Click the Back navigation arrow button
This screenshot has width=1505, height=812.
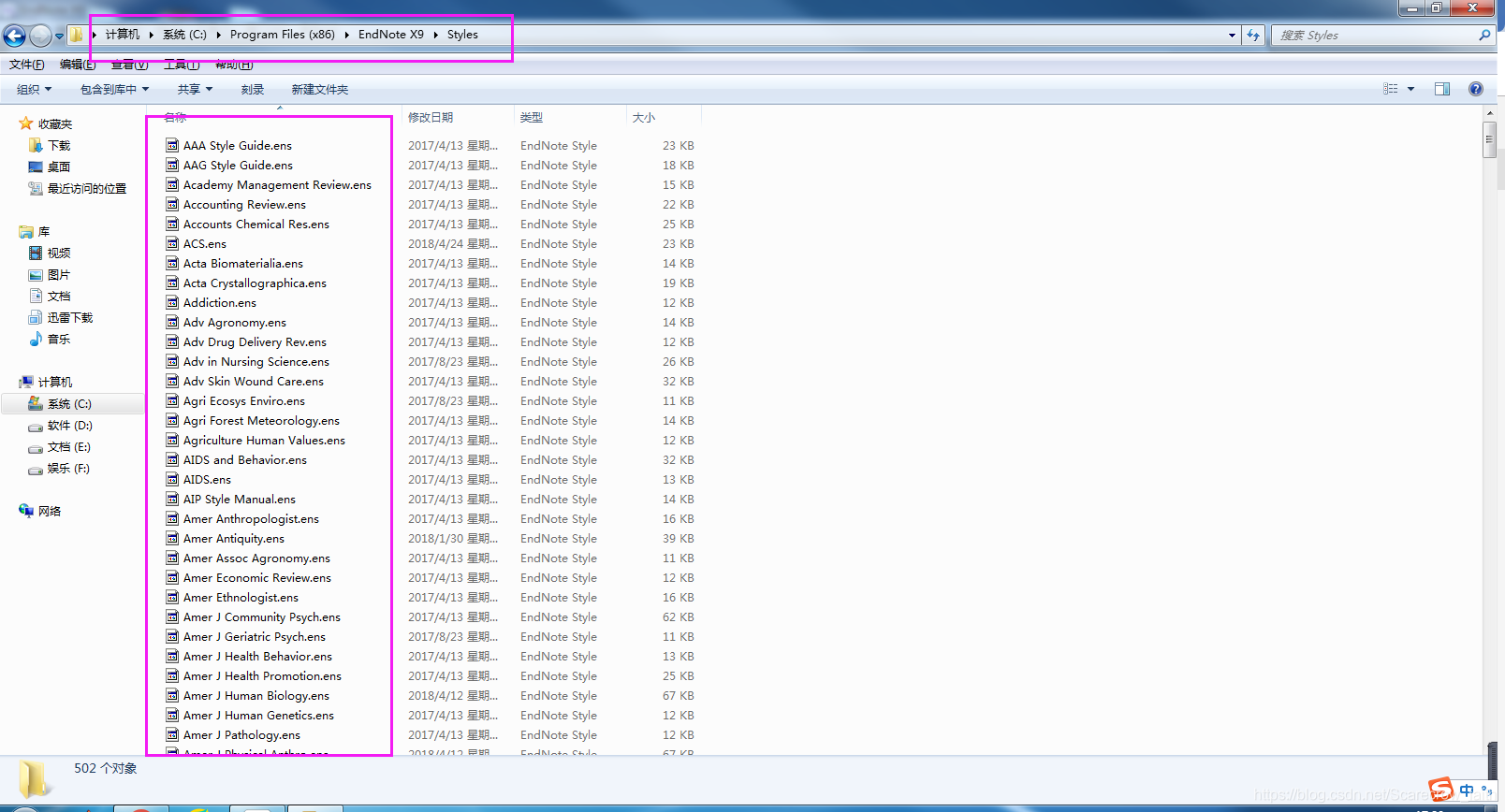(x=14, y=36)
